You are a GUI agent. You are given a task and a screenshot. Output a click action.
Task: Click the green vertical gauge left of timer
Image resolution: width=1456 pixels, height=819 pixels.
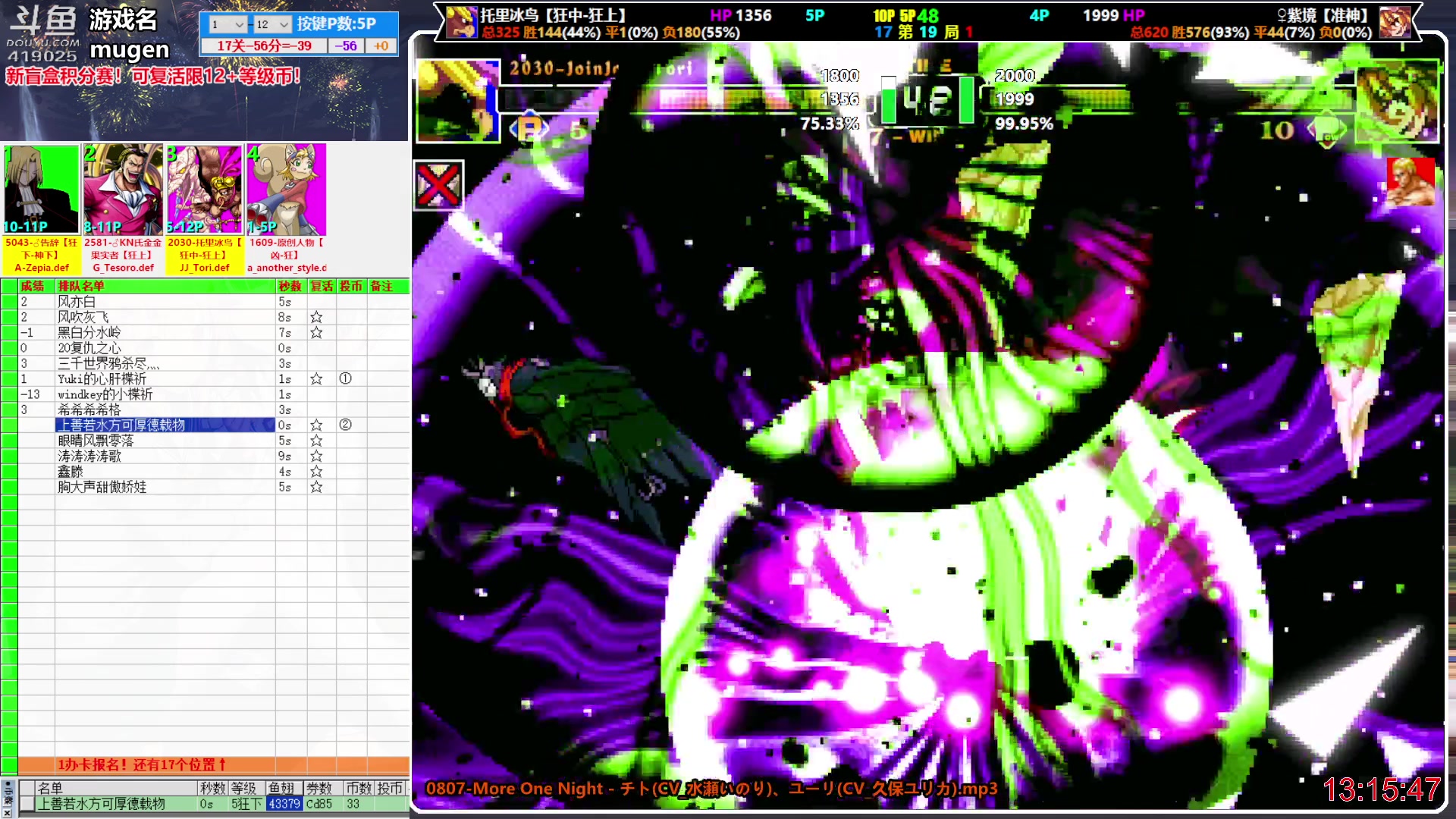(888, 99)
